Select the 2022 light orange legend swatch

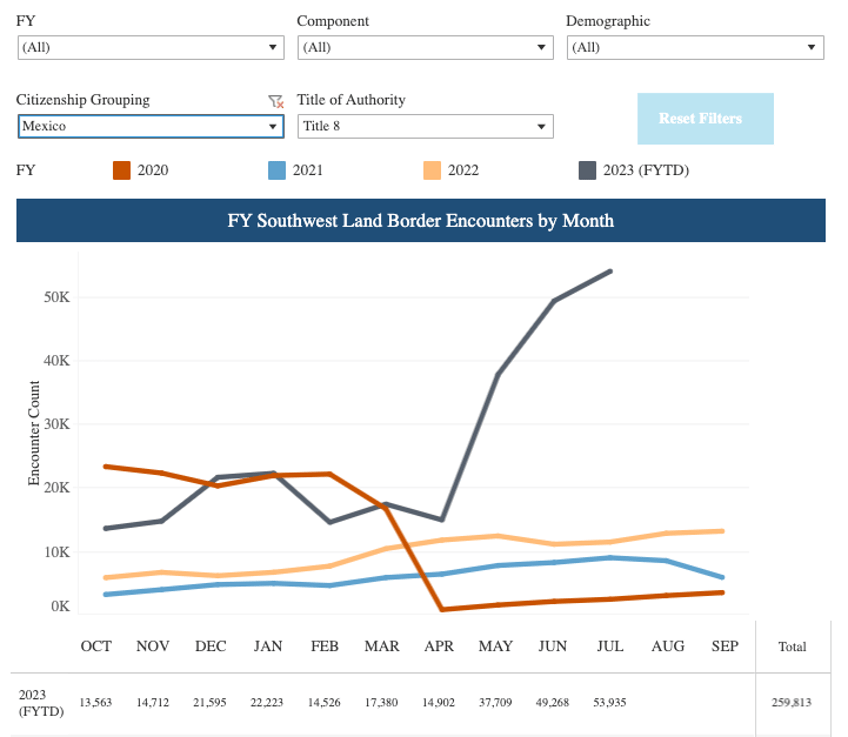(x=432, y=170)
